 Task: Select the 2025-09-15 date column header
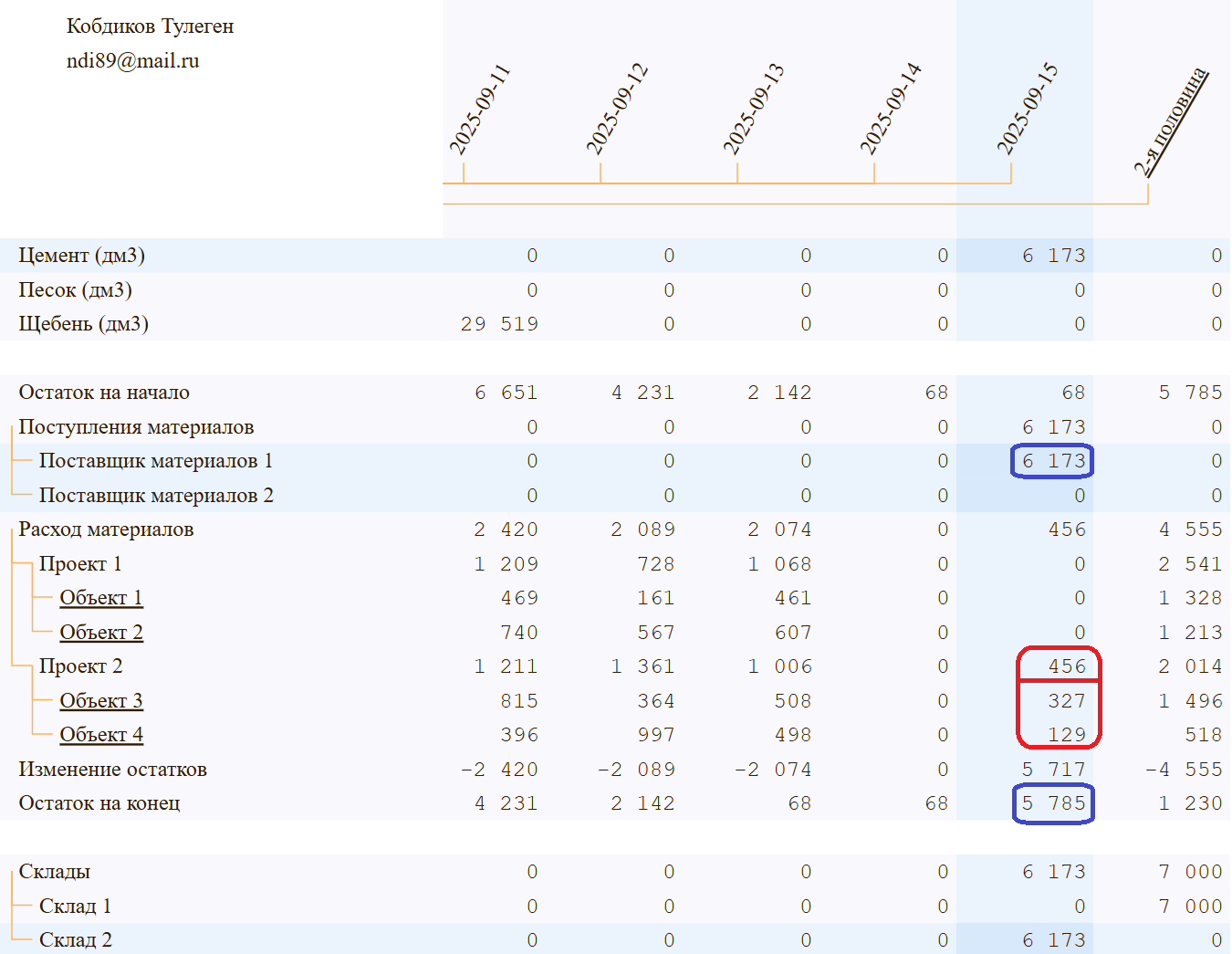[x=1028, y=110]
